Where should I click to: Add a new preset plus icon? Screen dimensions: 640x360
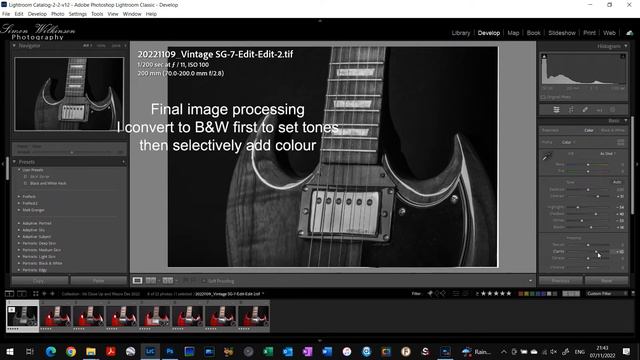pyautogui.click(x=123, y=162)
